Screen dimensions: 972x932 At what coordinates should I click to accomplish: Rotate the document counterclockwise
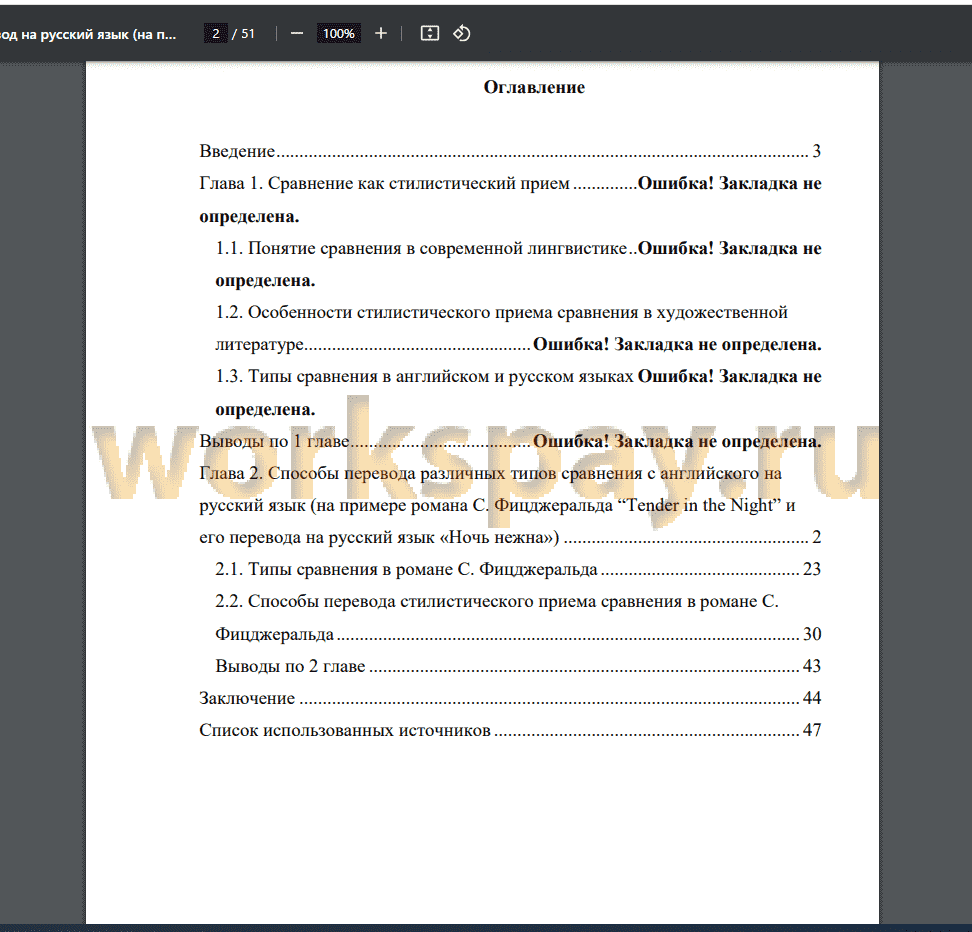click(x=462, y=33)
